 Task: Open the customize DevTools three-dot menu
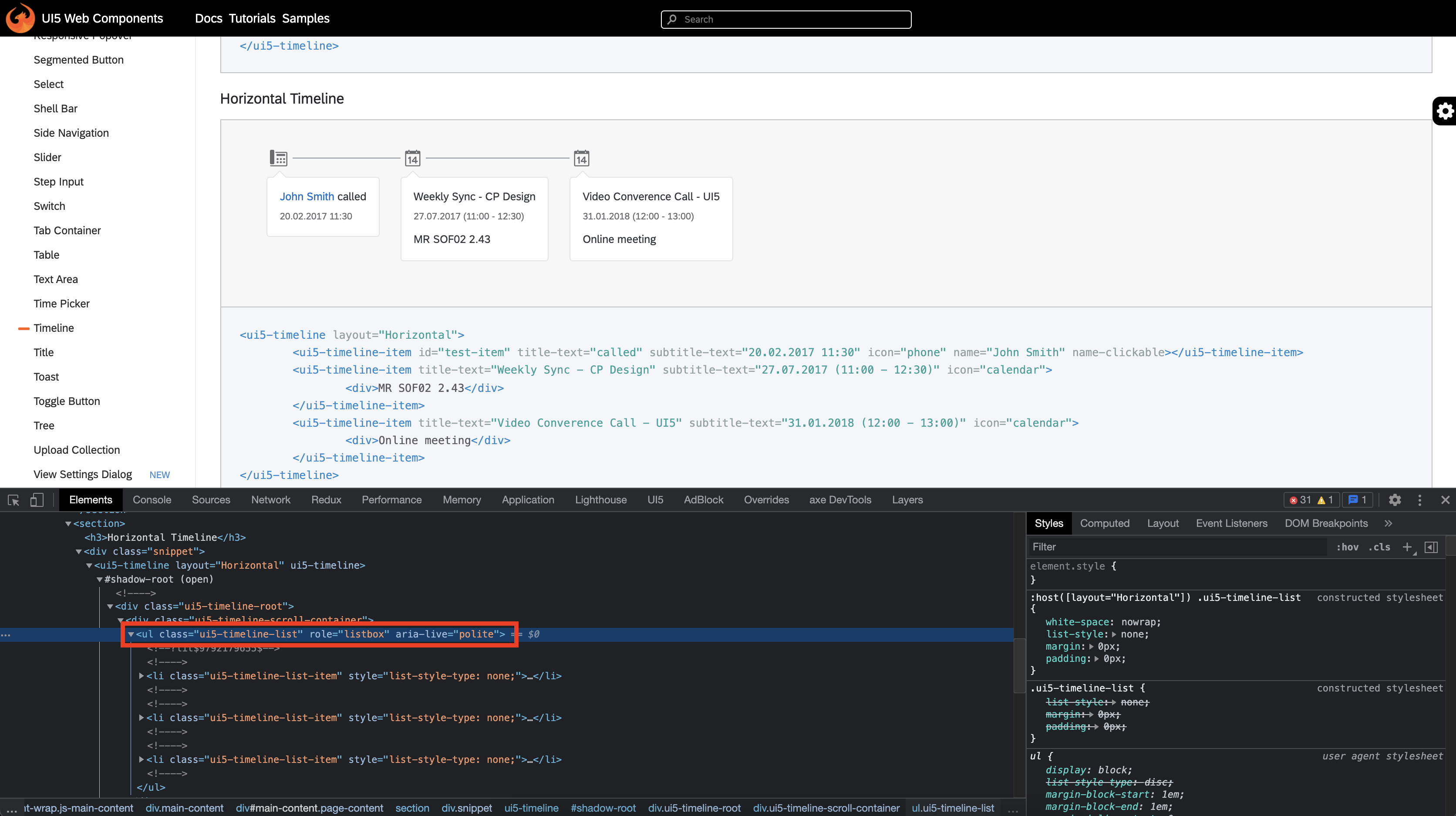tap(1420, 500)
